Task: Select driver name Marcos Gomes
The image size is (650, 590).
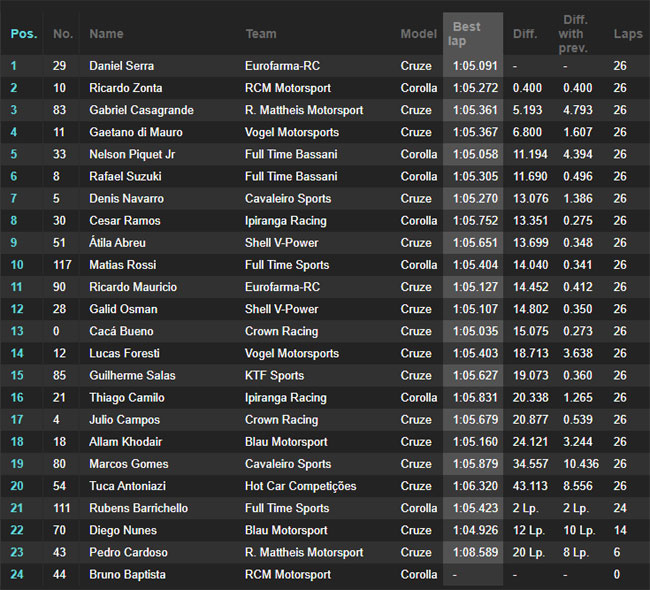Action: pos(129,464)
